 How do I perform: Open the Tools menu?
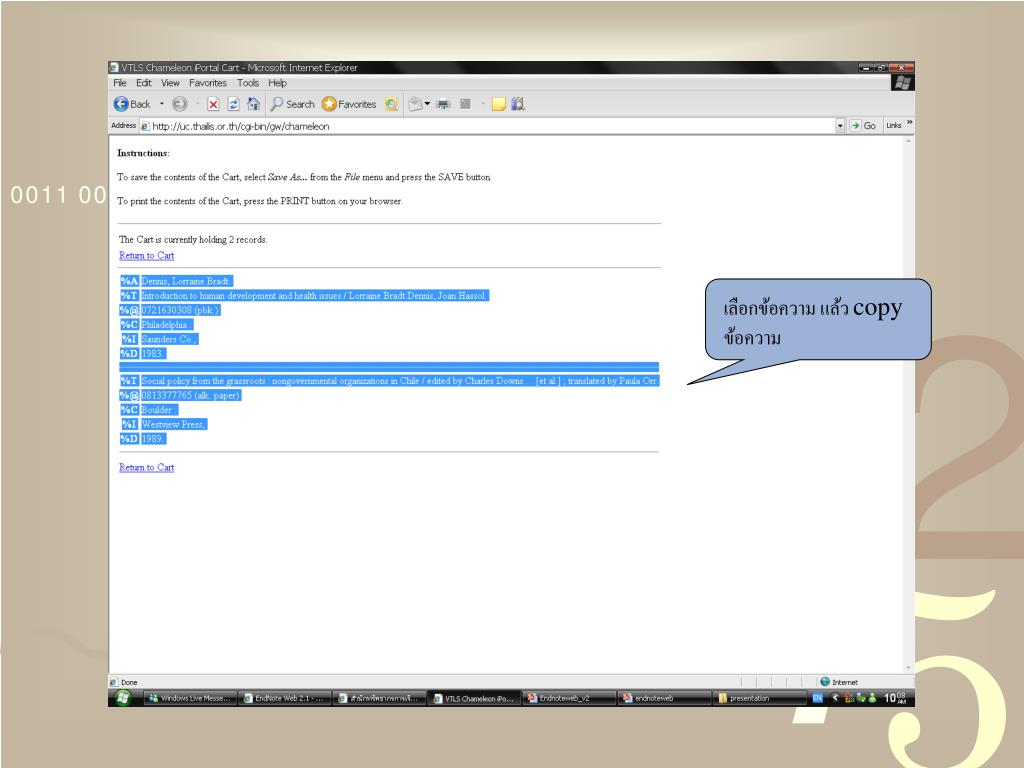tap(248, 83)
